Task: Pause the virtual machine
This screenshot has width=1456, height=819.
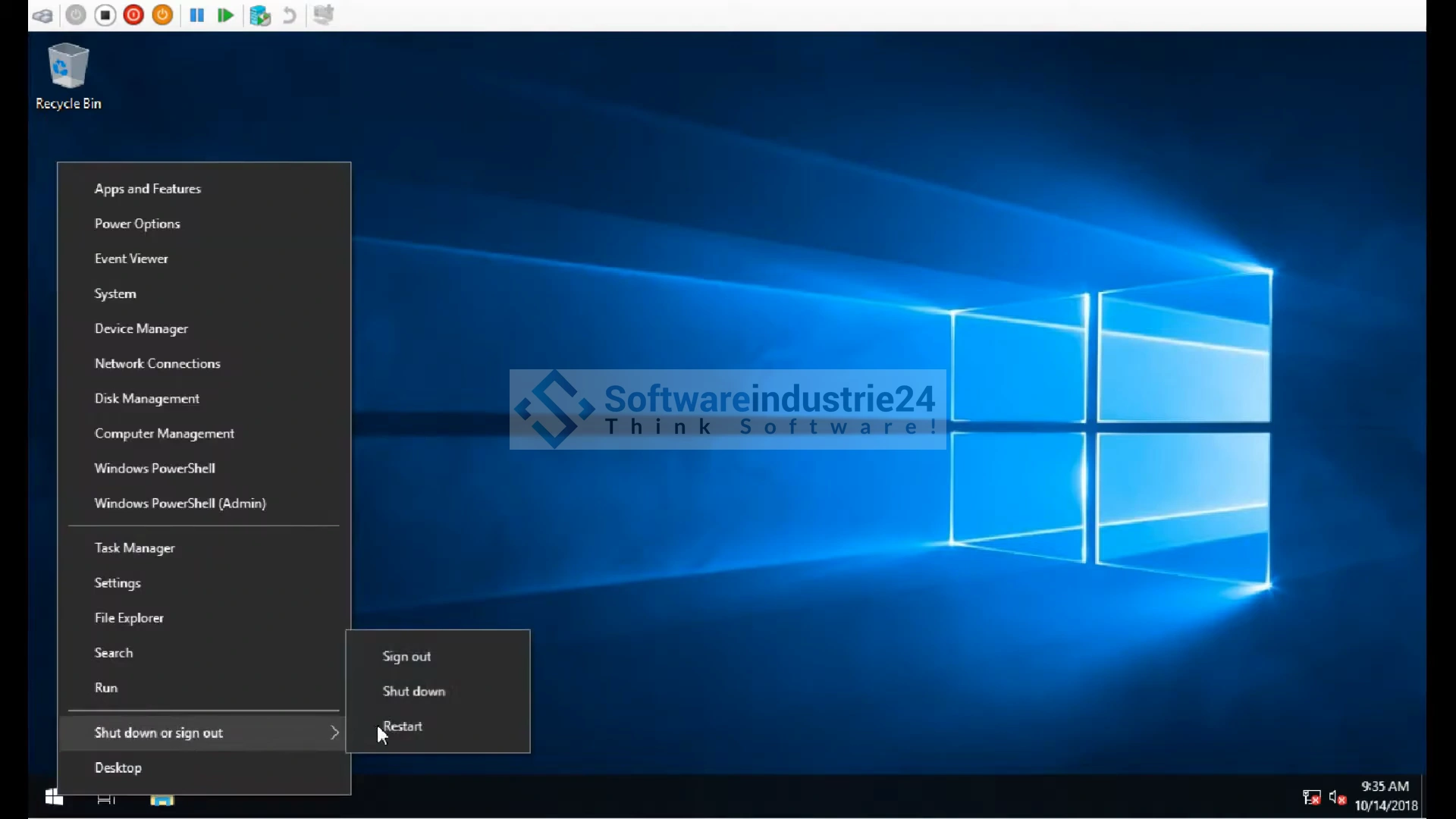Action: [x=196, y=15]
